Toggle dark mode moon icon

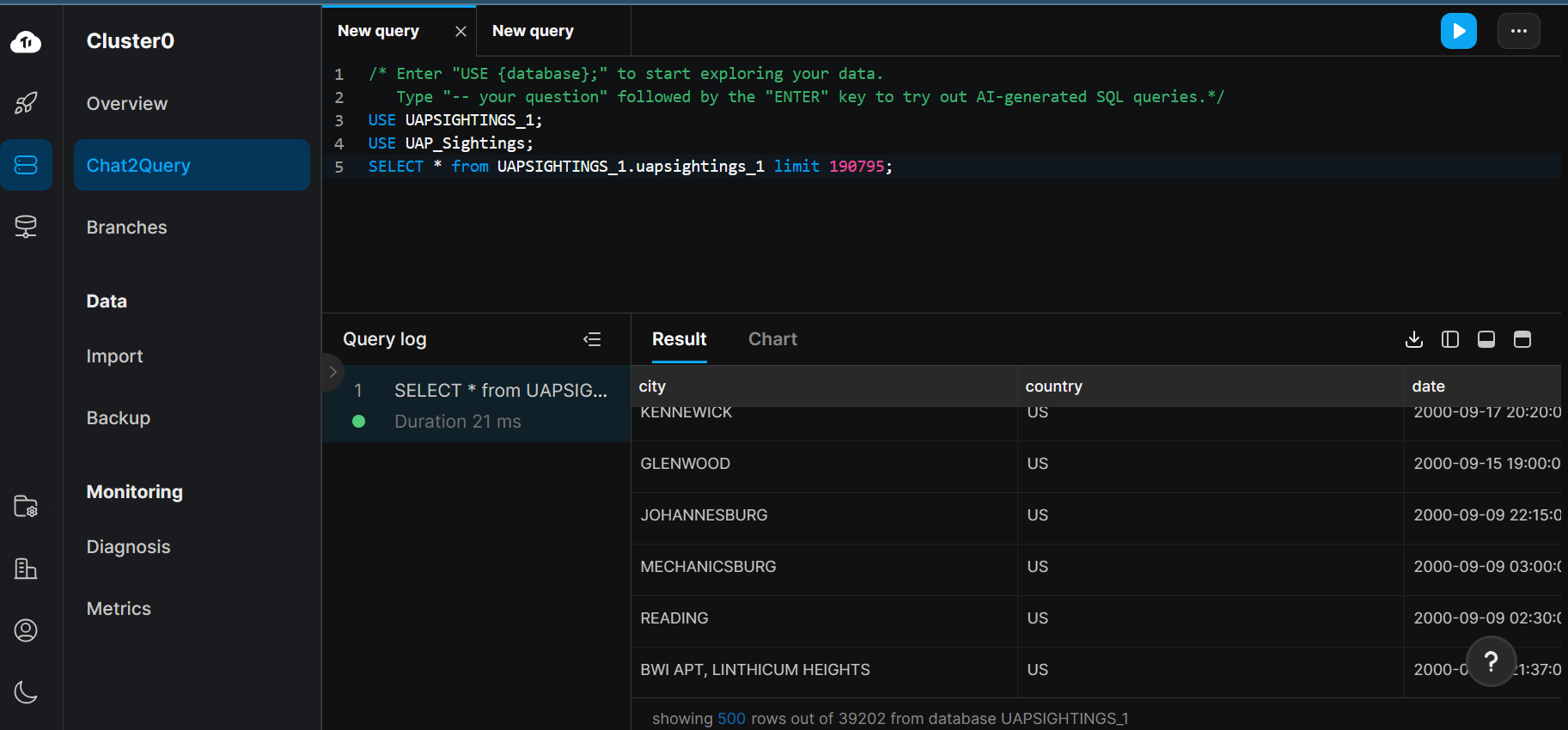click(26, 692)
